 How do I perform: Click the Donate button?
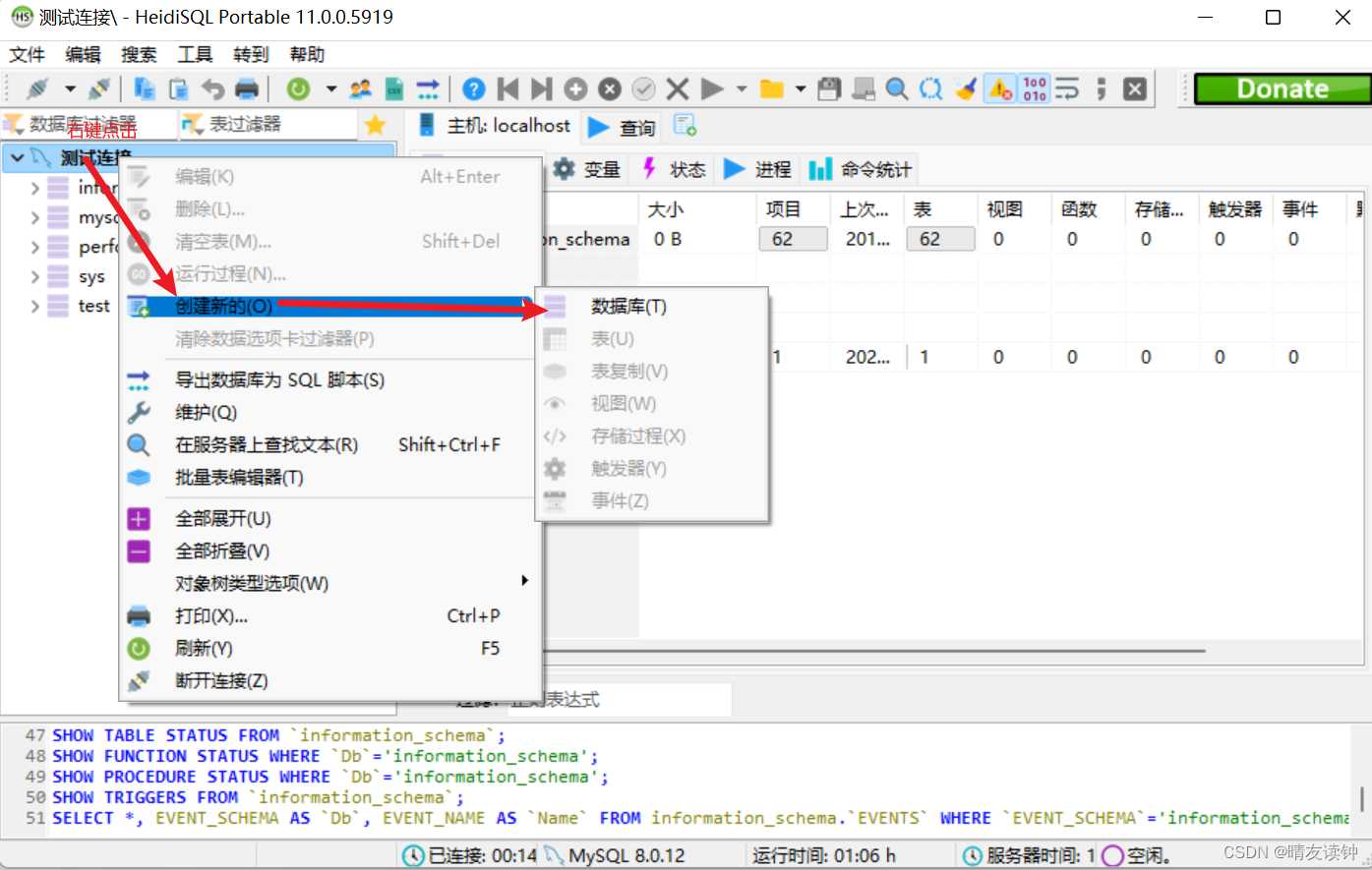click(1283, 87)
